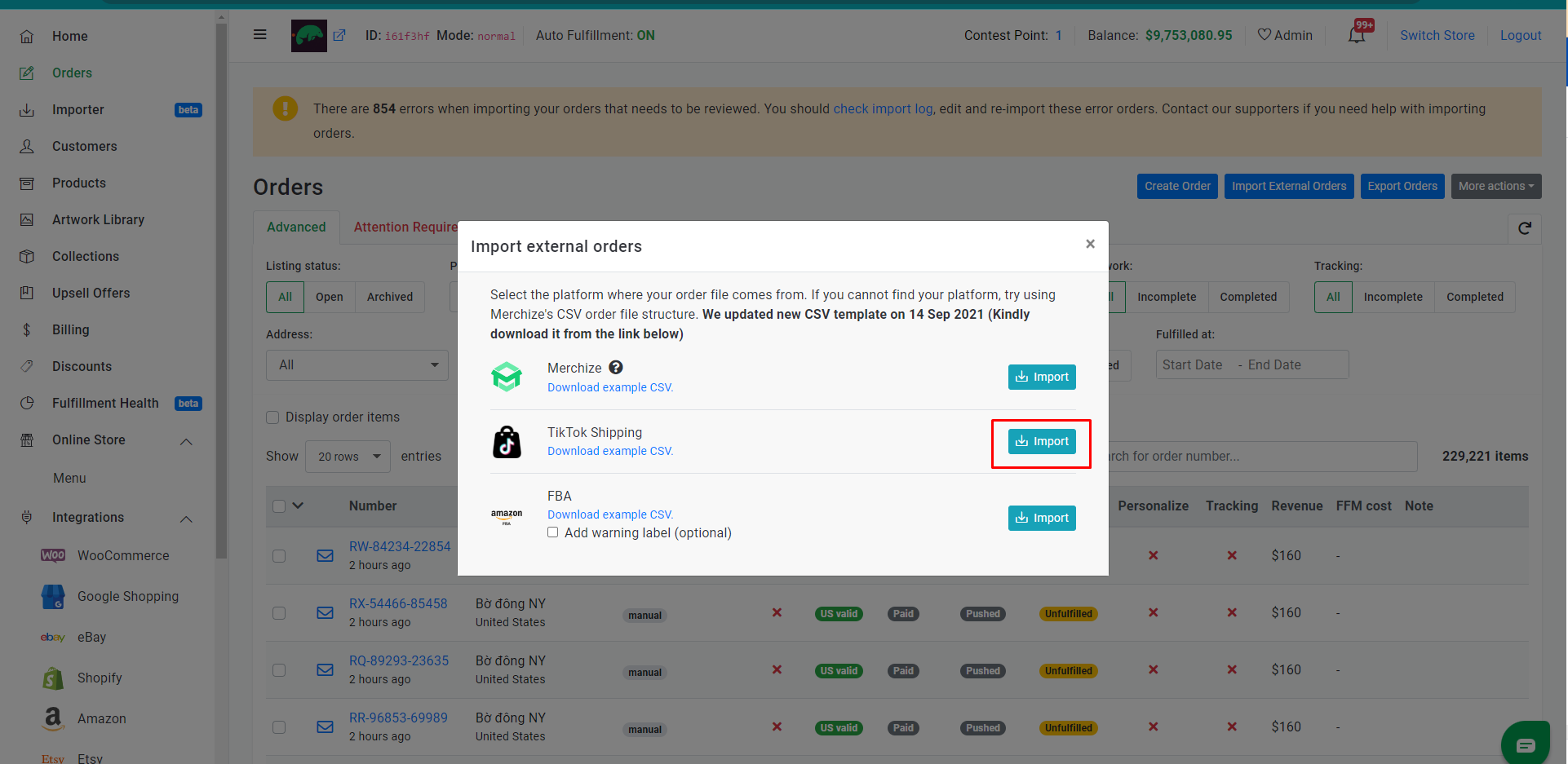
Task: Click the Merchize help question mark icon
Action: pos(616,368)
